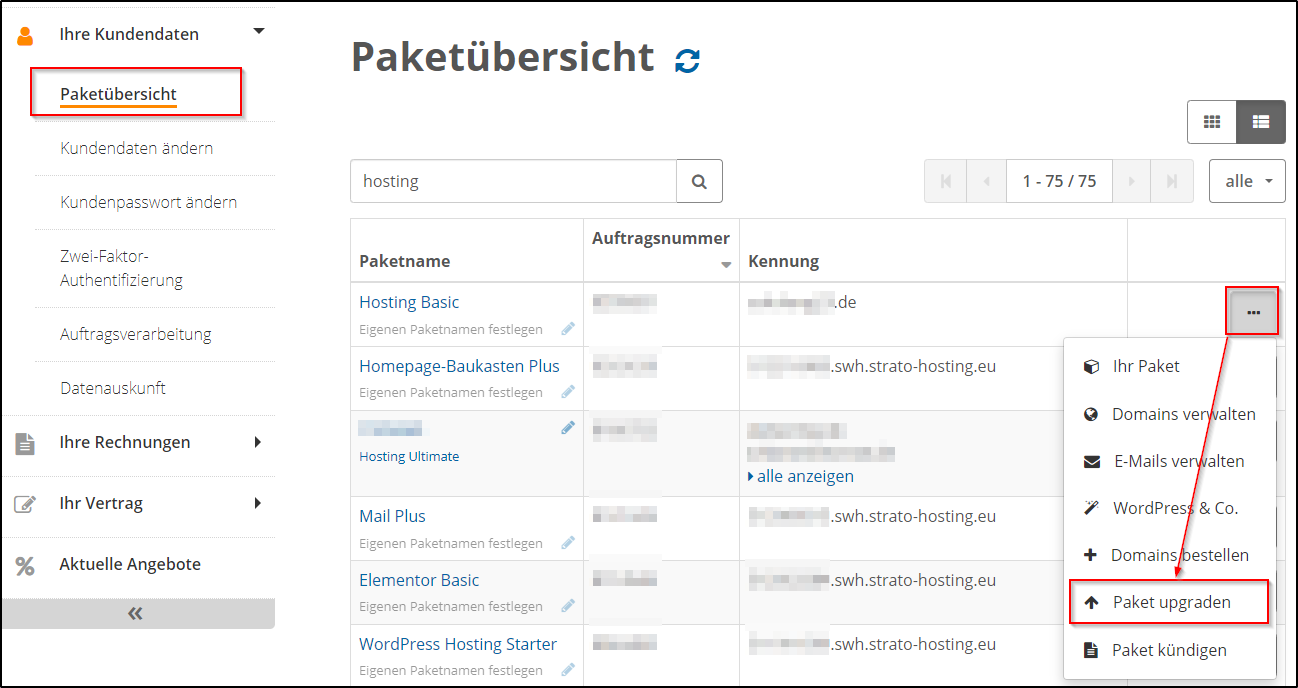Image resolution: width=1298 pixels, height=688 pixels.
Task: Select the list view icon
Action: point(1260,121)
